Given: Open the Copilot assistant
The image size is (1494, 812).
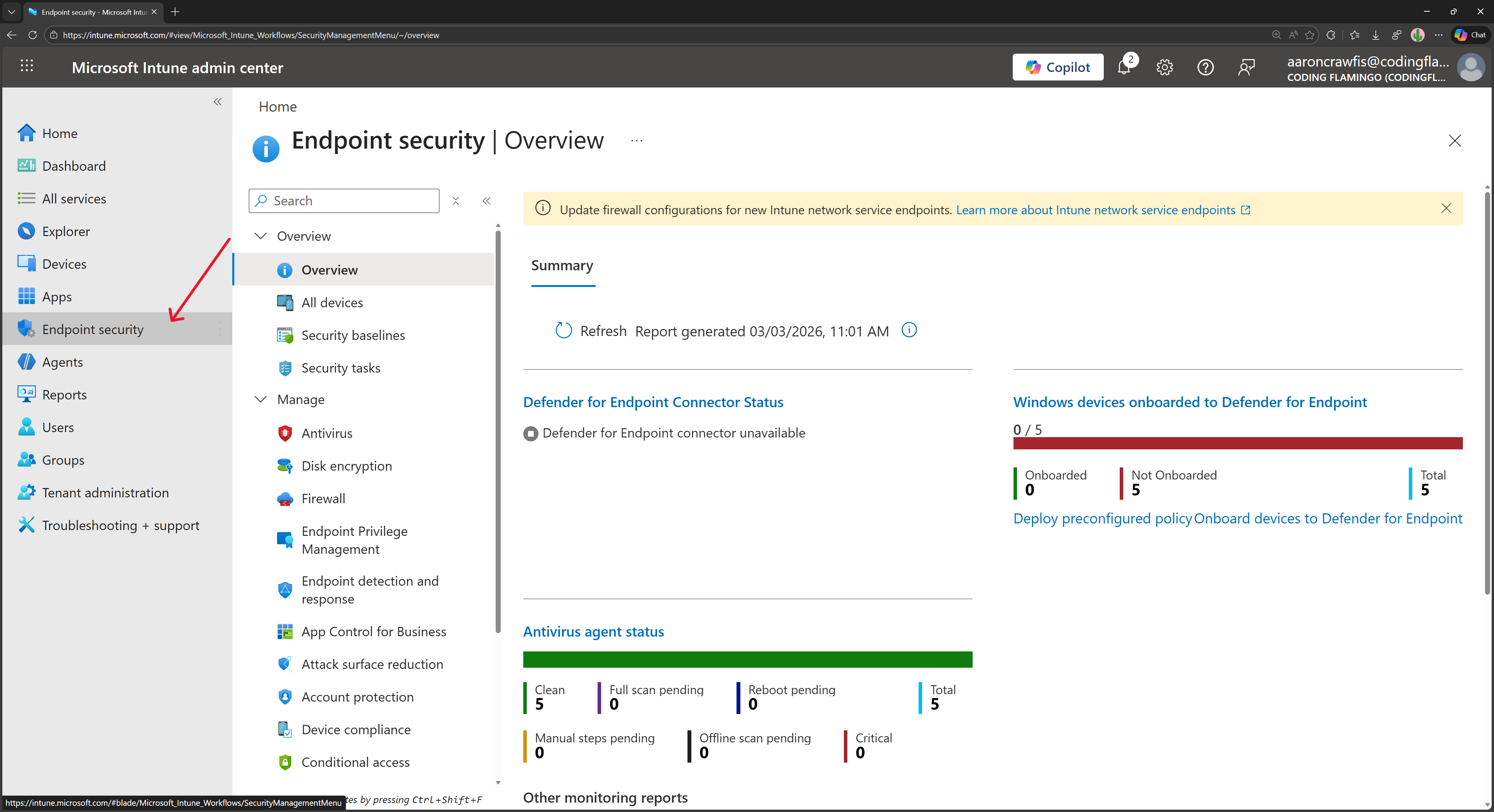Looking at the screenshot, I should click(x=1057, y=66).
